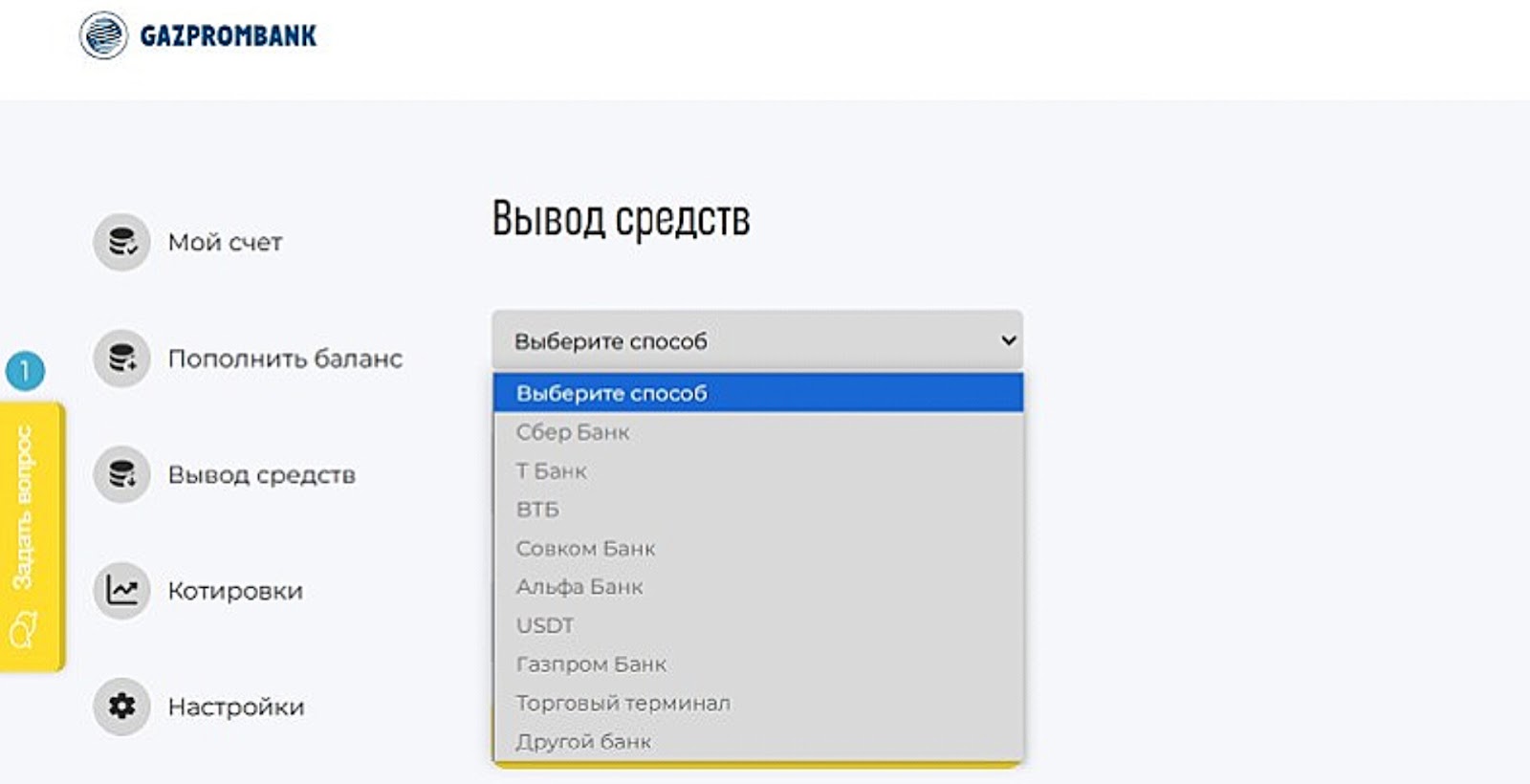The image size is (1530, 784).
Task: Open the Задать вопрос yellow side tab
Action: [x=32, y=536]
